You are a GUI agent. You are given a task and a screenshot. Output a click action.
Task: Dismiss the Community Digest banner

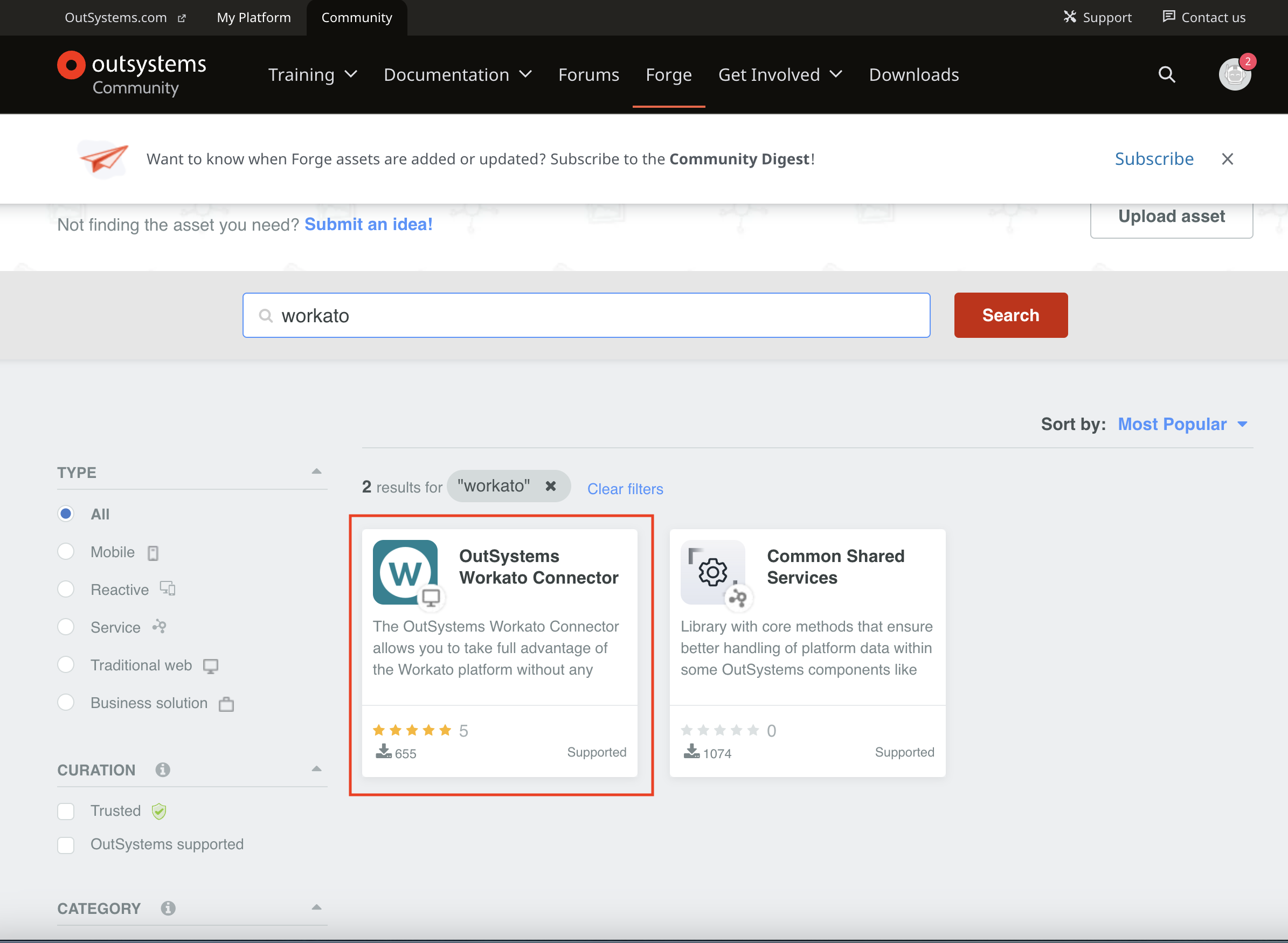1227,158
